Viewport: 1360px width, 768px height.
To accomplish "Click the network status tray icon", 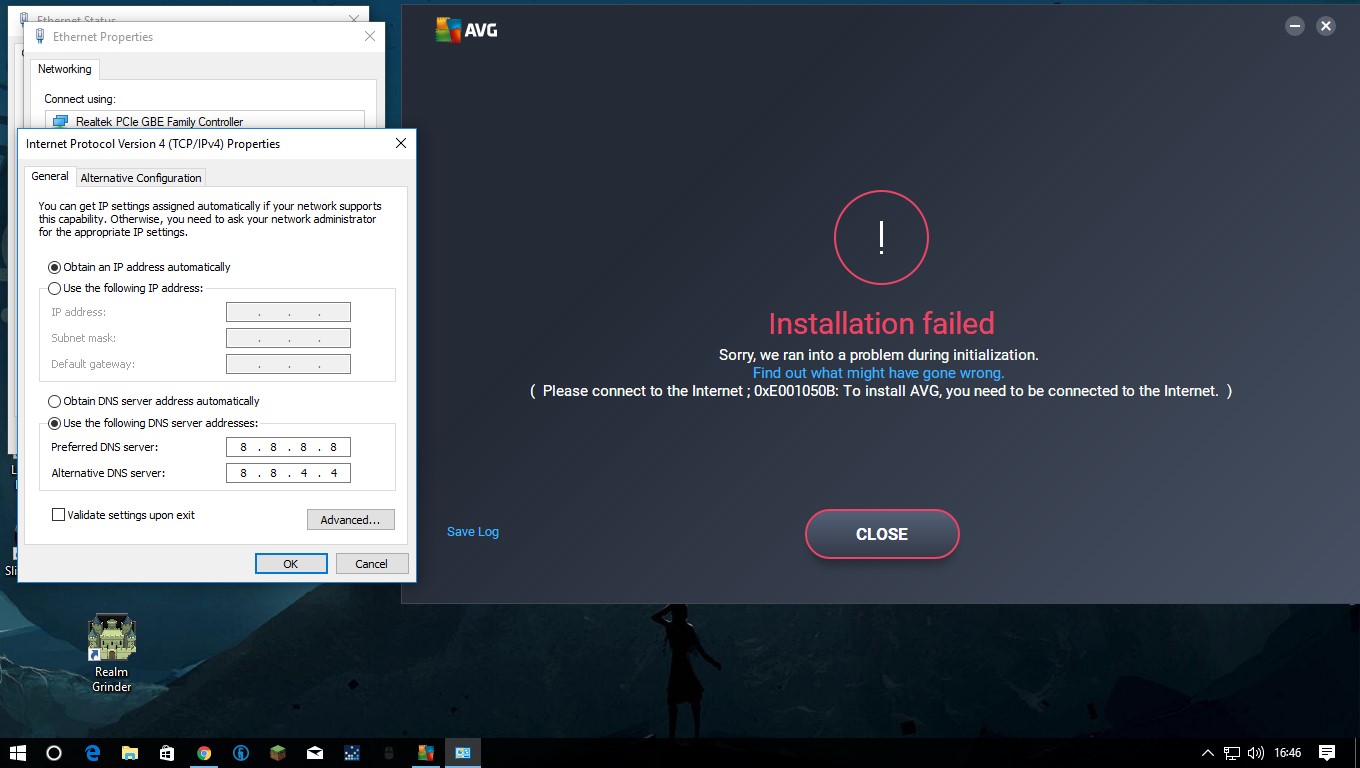I will pos(1232,753).
